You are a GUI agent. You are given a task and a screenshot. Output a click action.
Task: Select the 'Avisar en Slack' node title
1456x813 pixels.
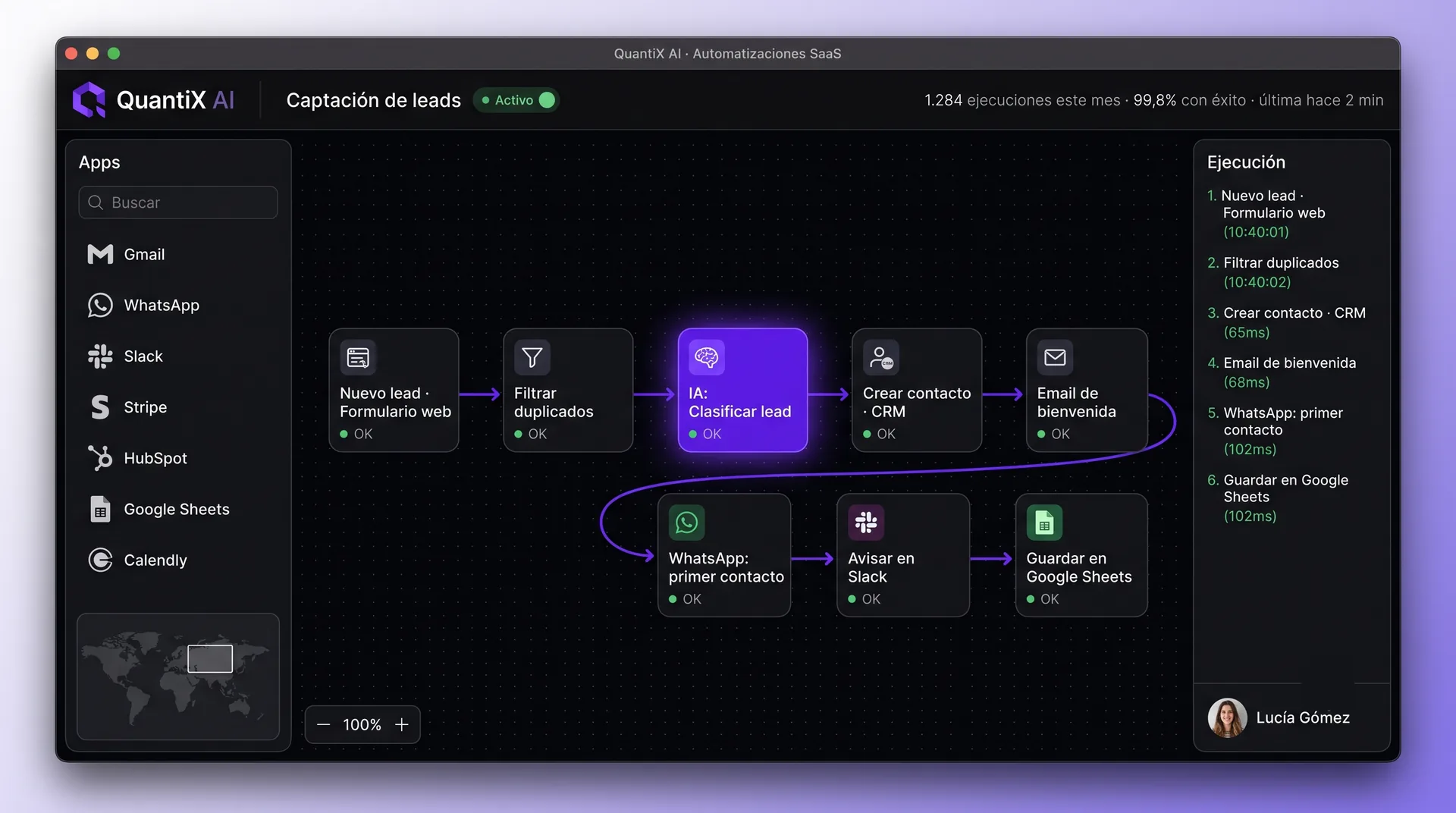(880, 567)
